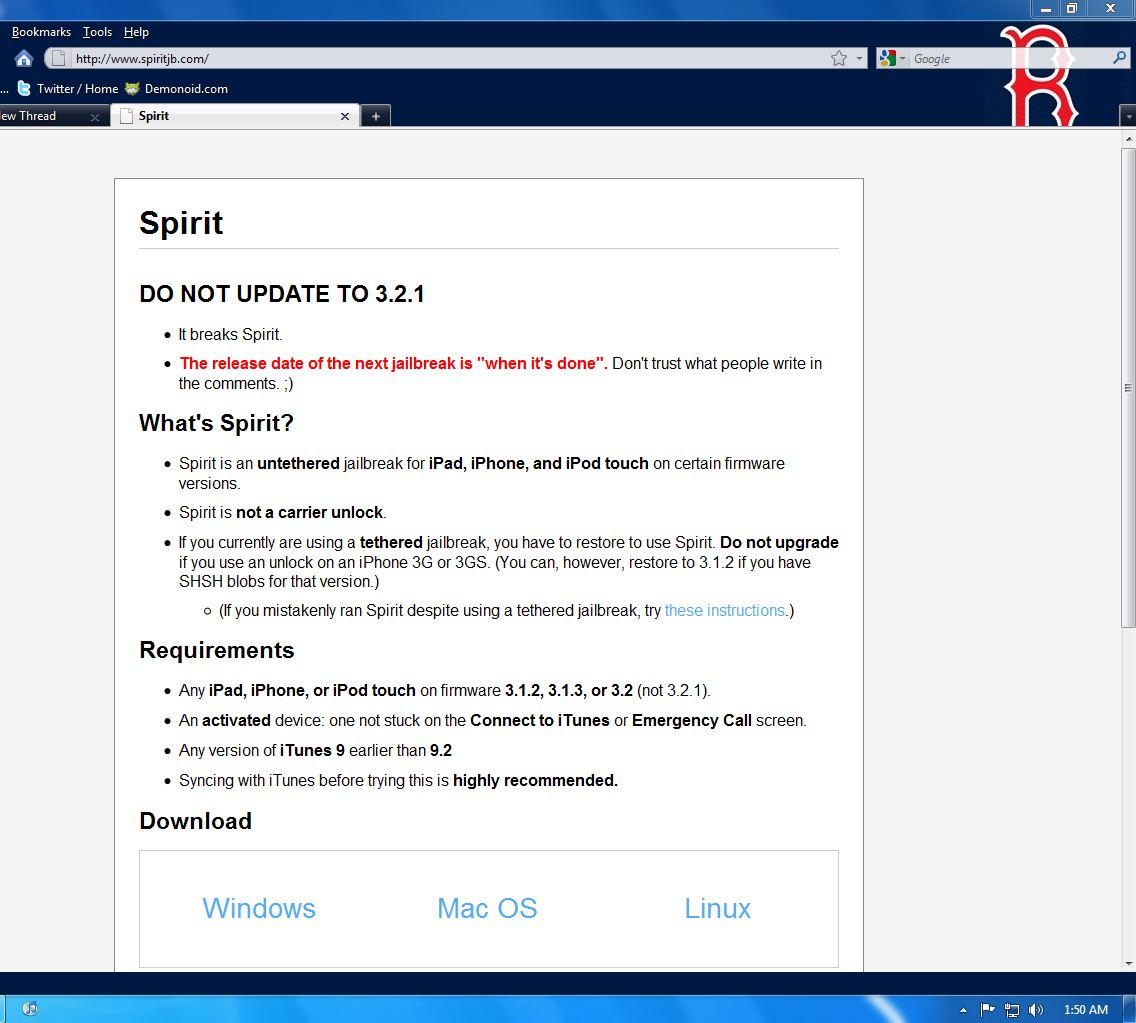
Task: Open the Google search engine selector
Action: click(x=891, y=59)
